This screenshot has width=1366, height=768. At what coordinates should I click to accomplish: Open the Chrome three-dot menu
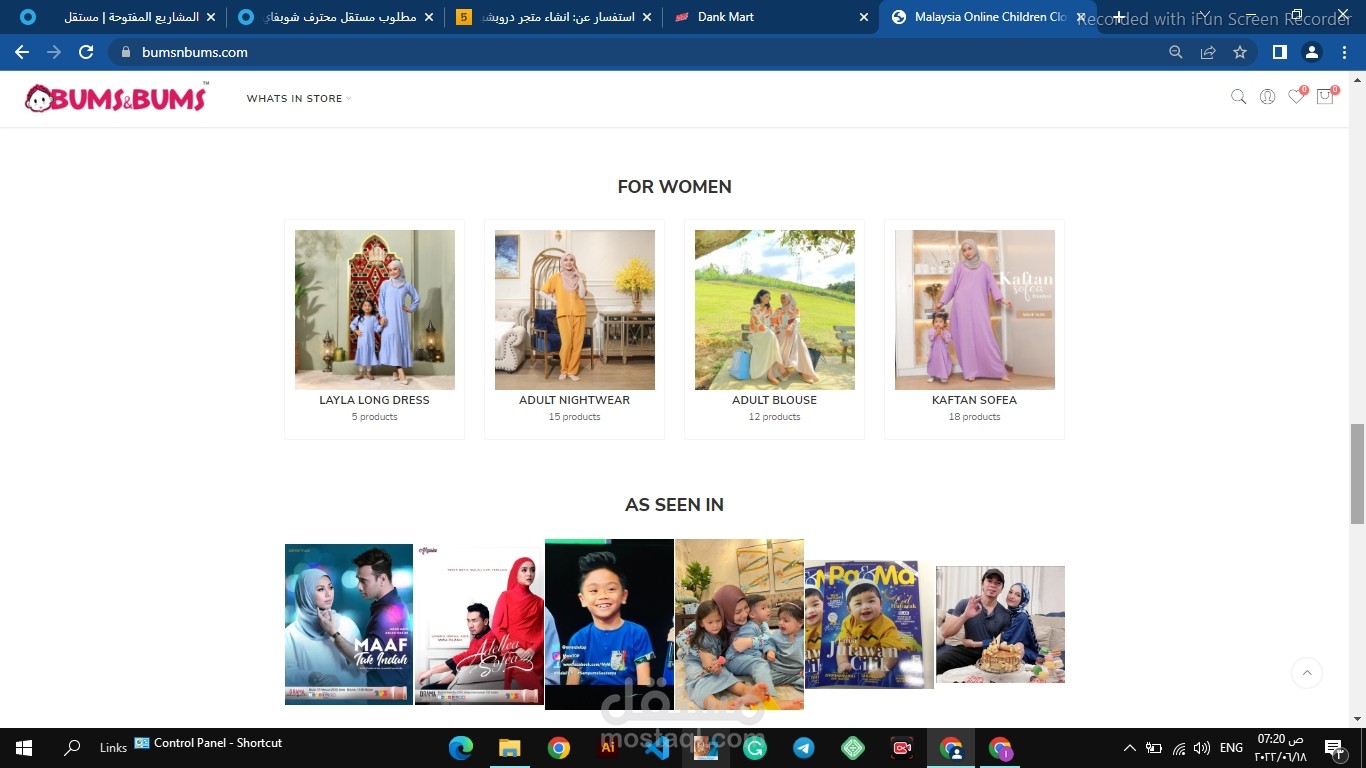coord(1345,52)
